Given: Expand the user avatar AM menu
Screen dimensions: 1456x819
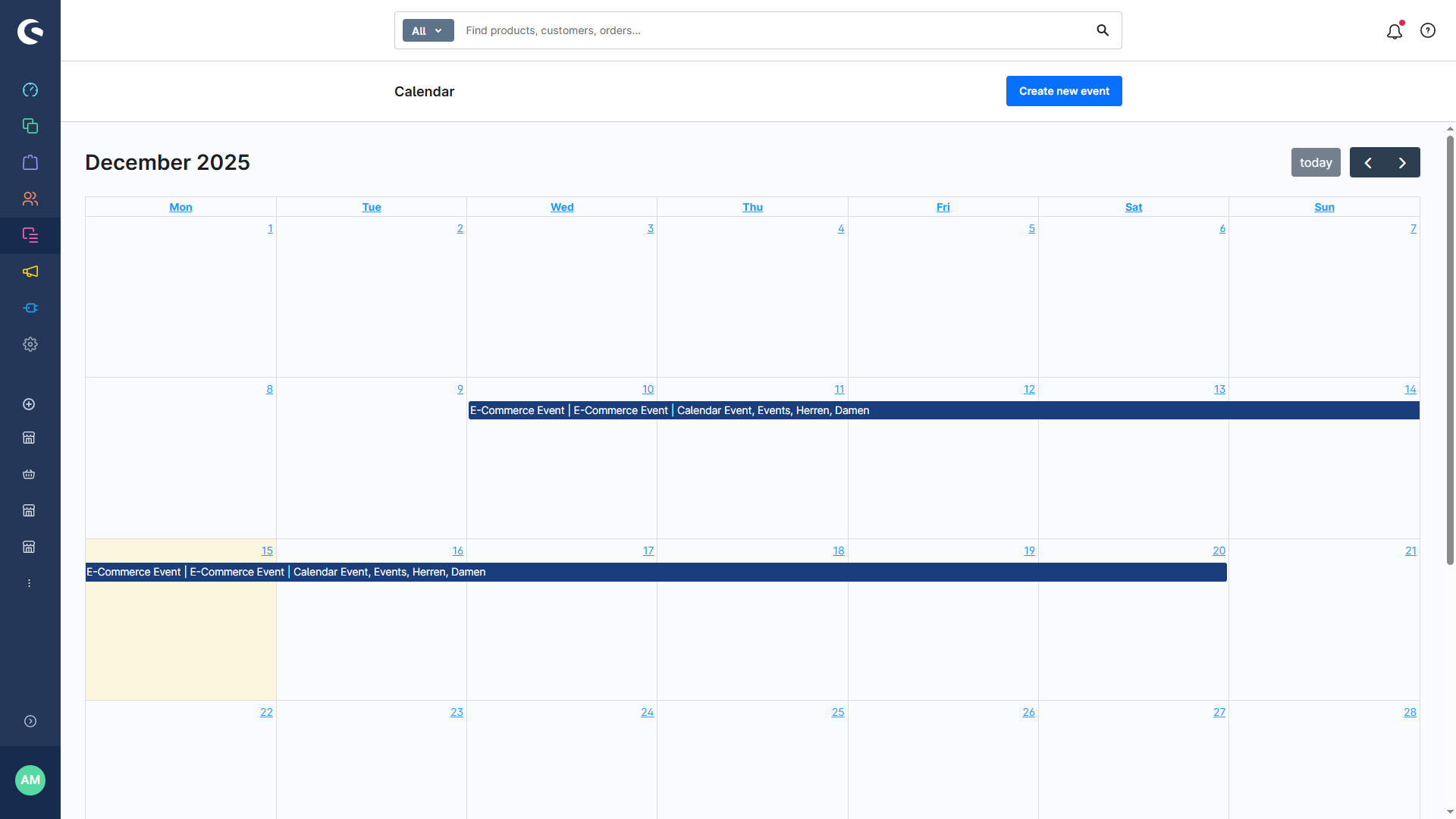Looking at the screenshot, I should point(30,780).
